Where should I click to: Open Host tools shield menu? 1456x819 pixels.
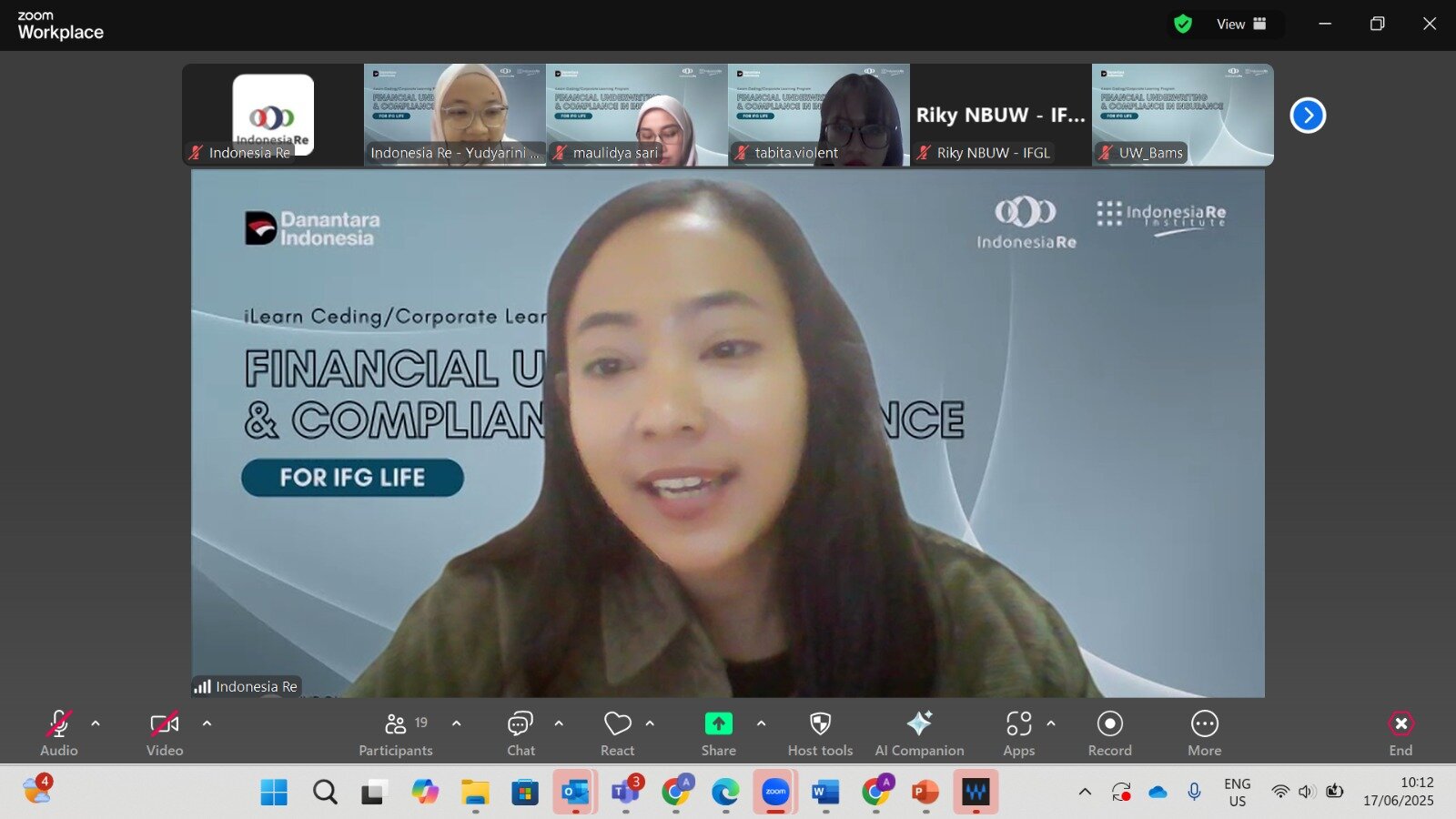[x=820, y=733]
